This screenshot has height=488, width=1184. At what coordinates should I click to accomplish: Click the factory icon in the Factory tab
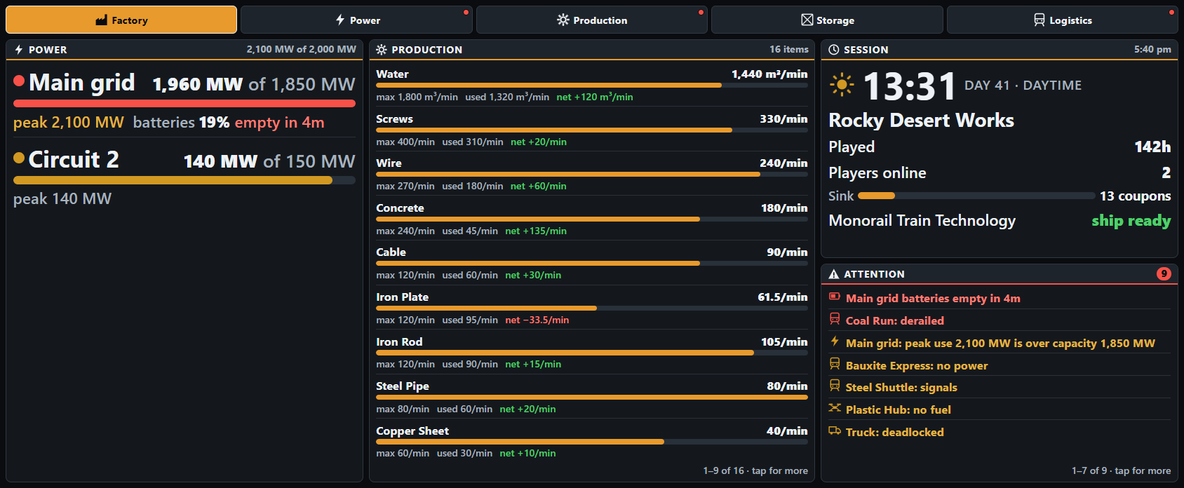pyautogui.click(x=101, y=20)
